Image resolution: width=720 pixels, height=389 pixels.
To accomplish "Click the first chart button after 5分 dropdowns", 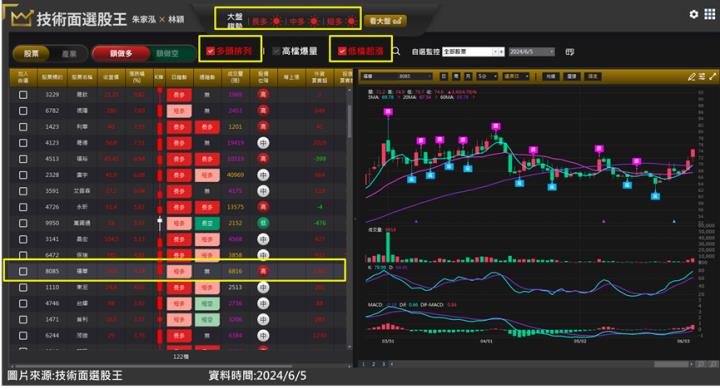I will 550,76.
